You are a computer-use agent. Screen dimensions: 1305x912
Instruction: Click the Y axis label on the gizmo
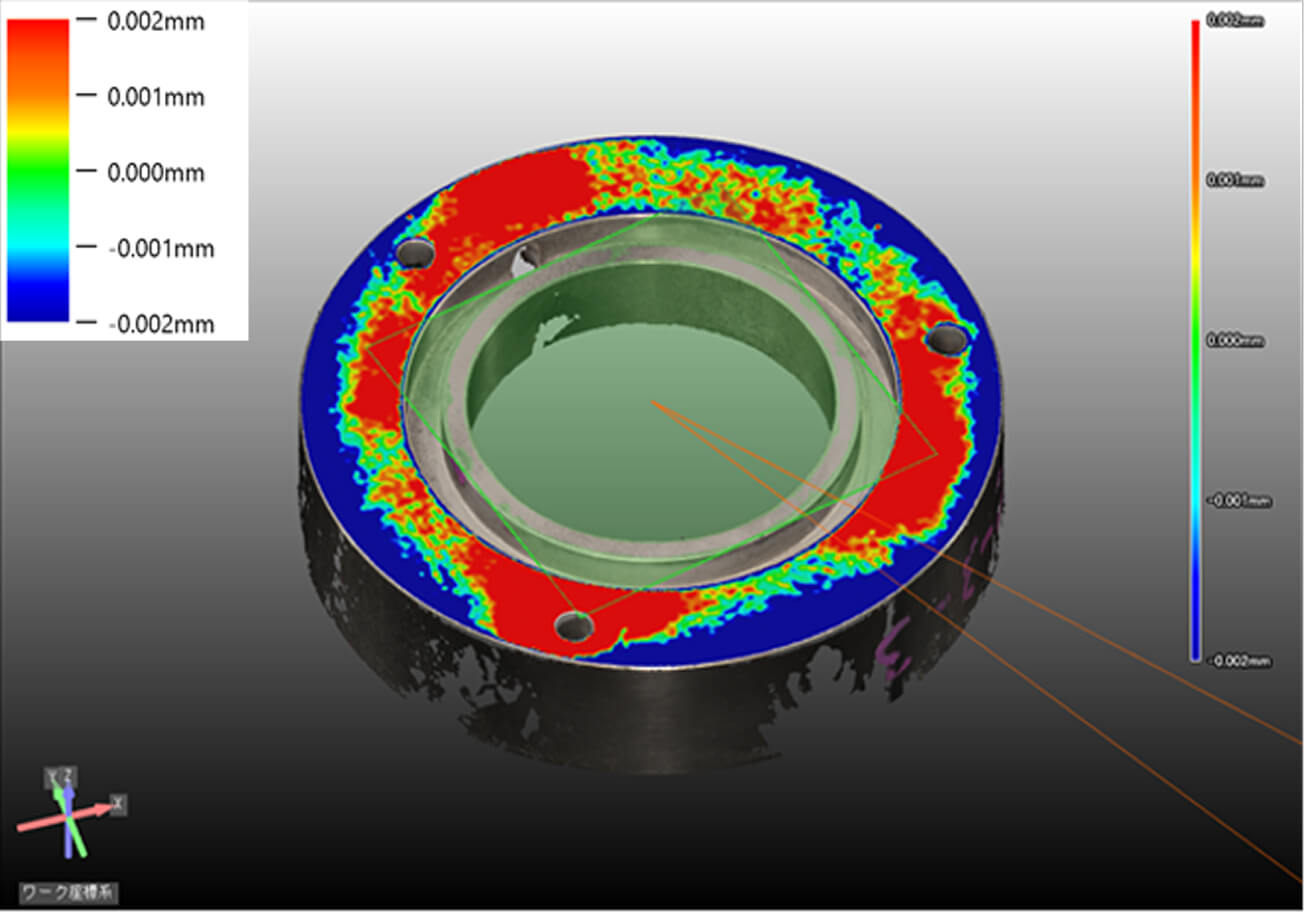(54, 777)
